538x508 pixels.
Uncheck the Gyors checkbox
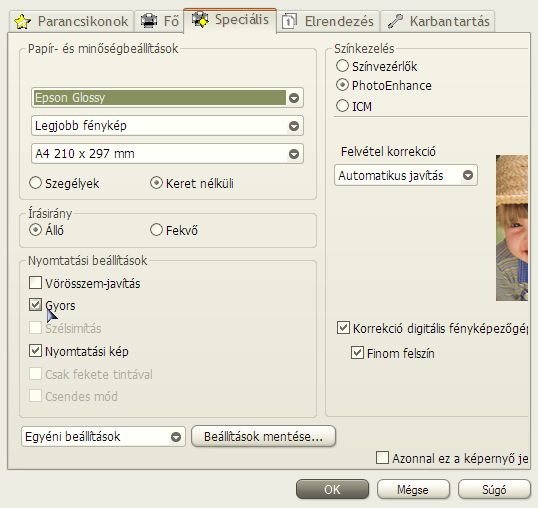(35, 305)
